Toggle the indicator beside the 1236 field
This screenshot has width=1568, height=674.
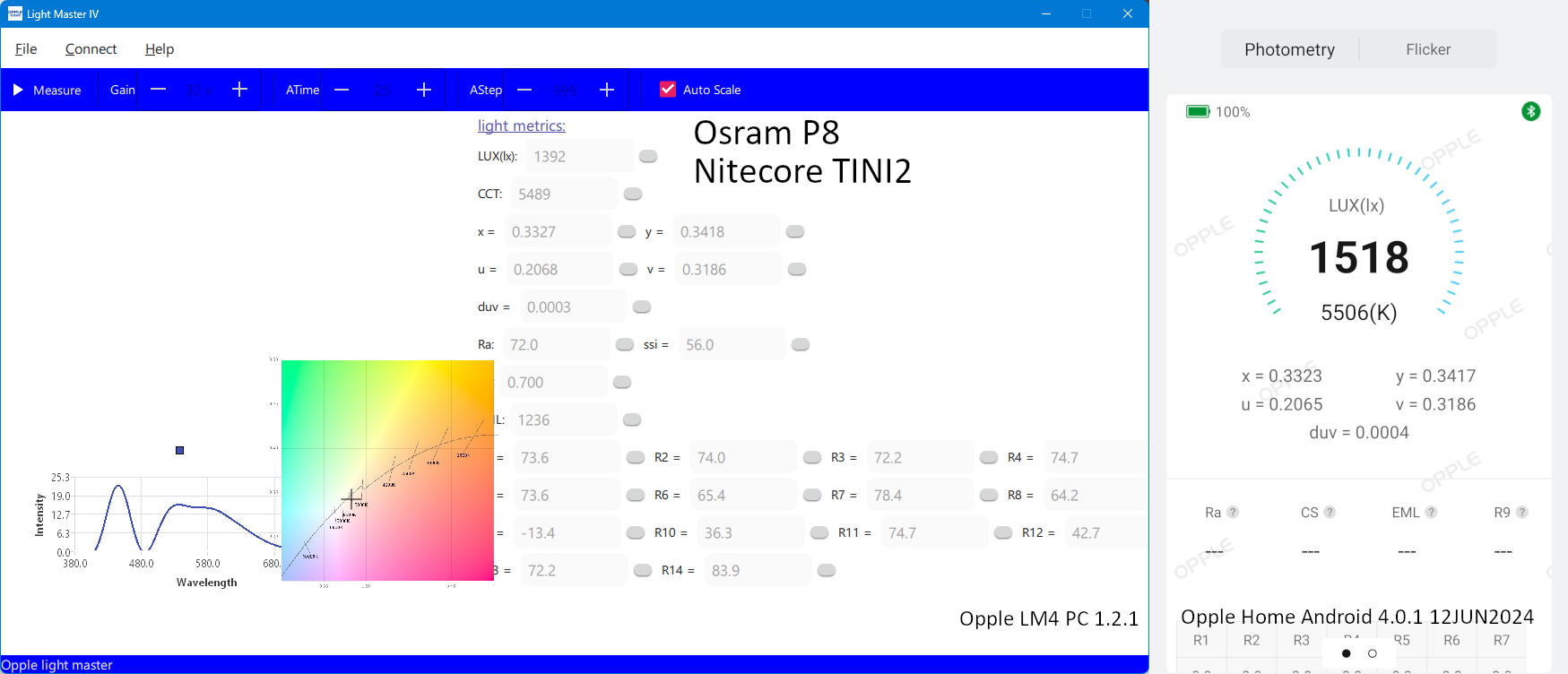632,419
